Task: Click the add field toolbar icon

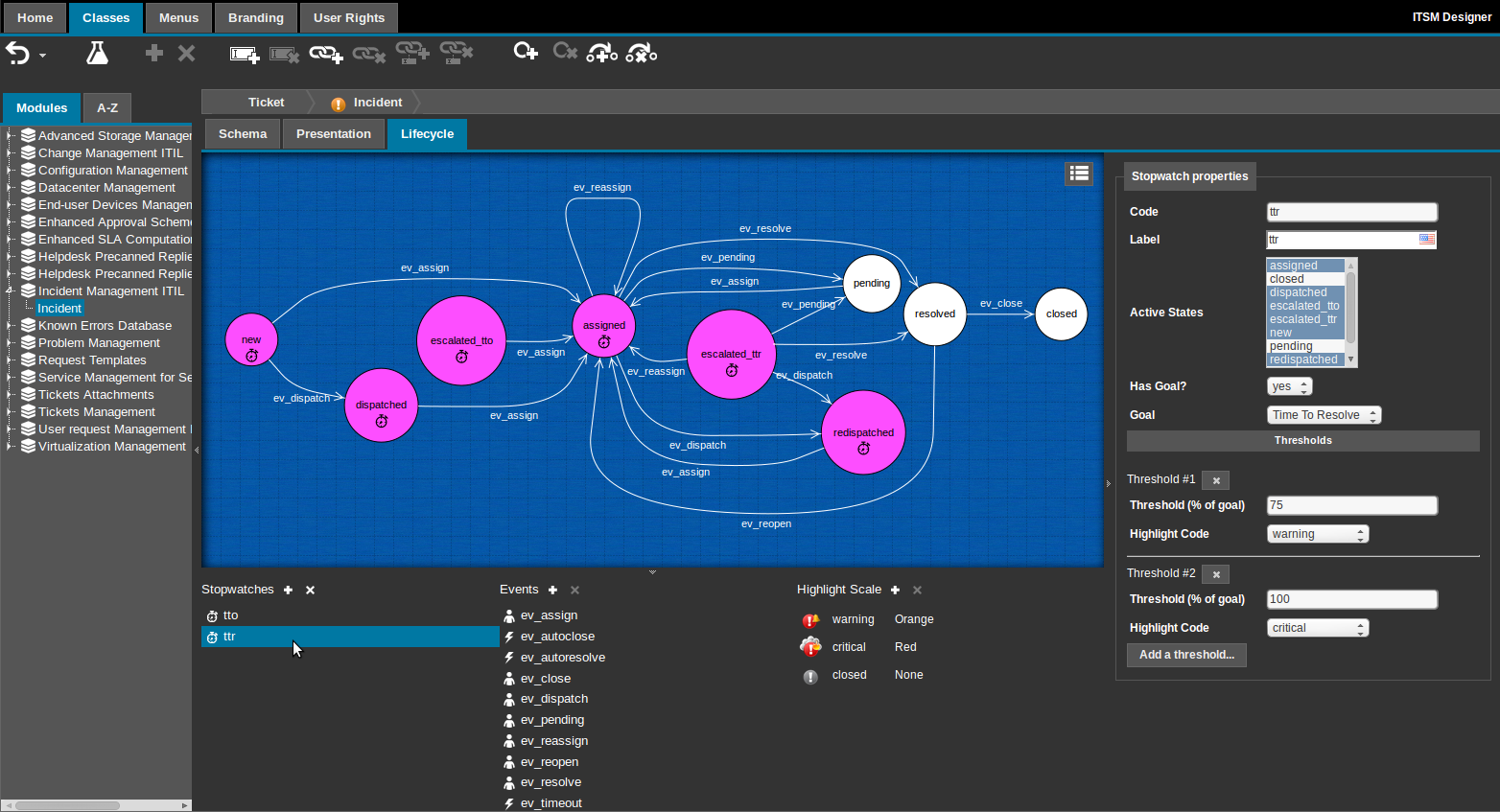Action: 245,55
